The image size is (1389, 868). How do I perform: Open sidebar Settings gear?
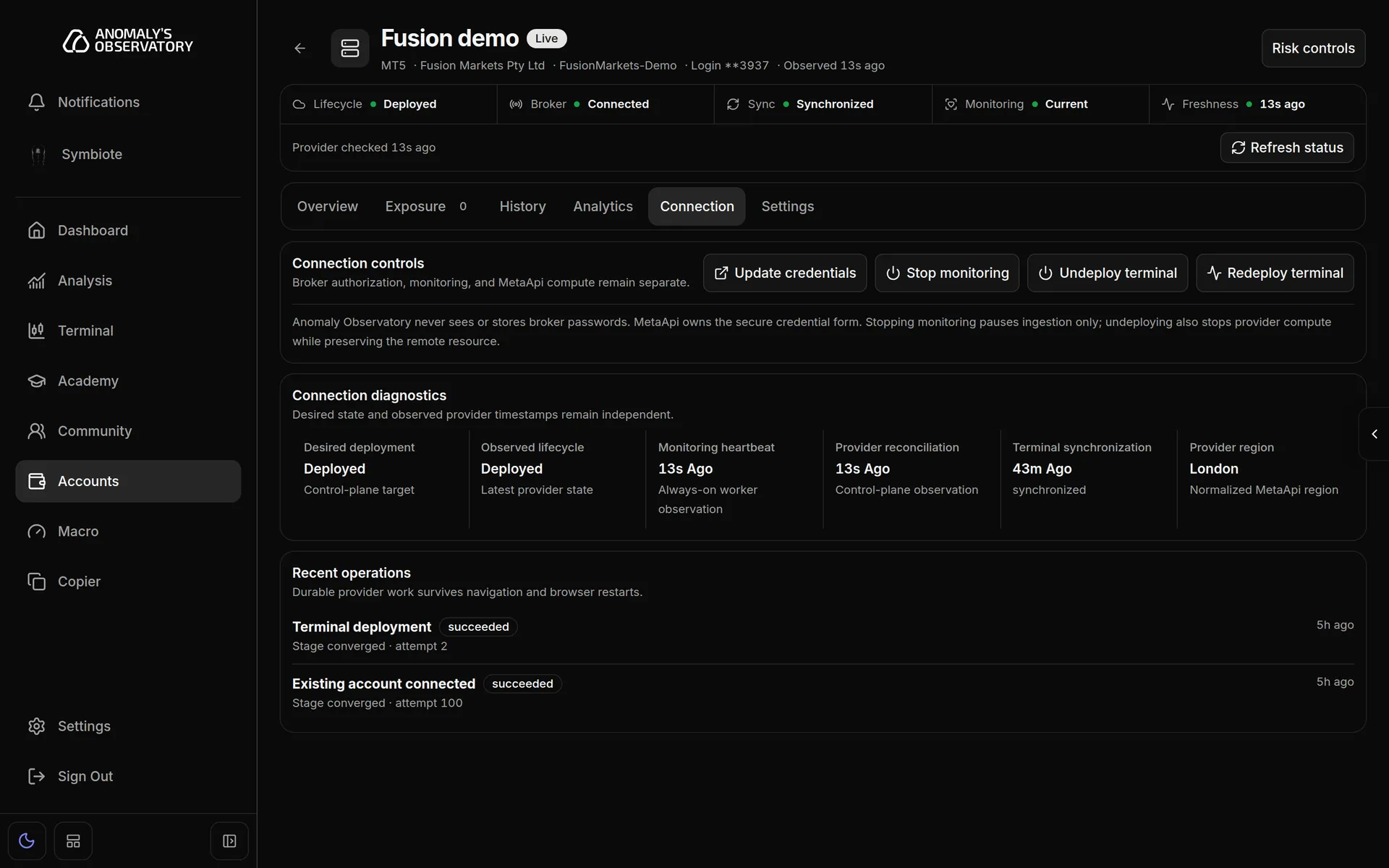36,726
